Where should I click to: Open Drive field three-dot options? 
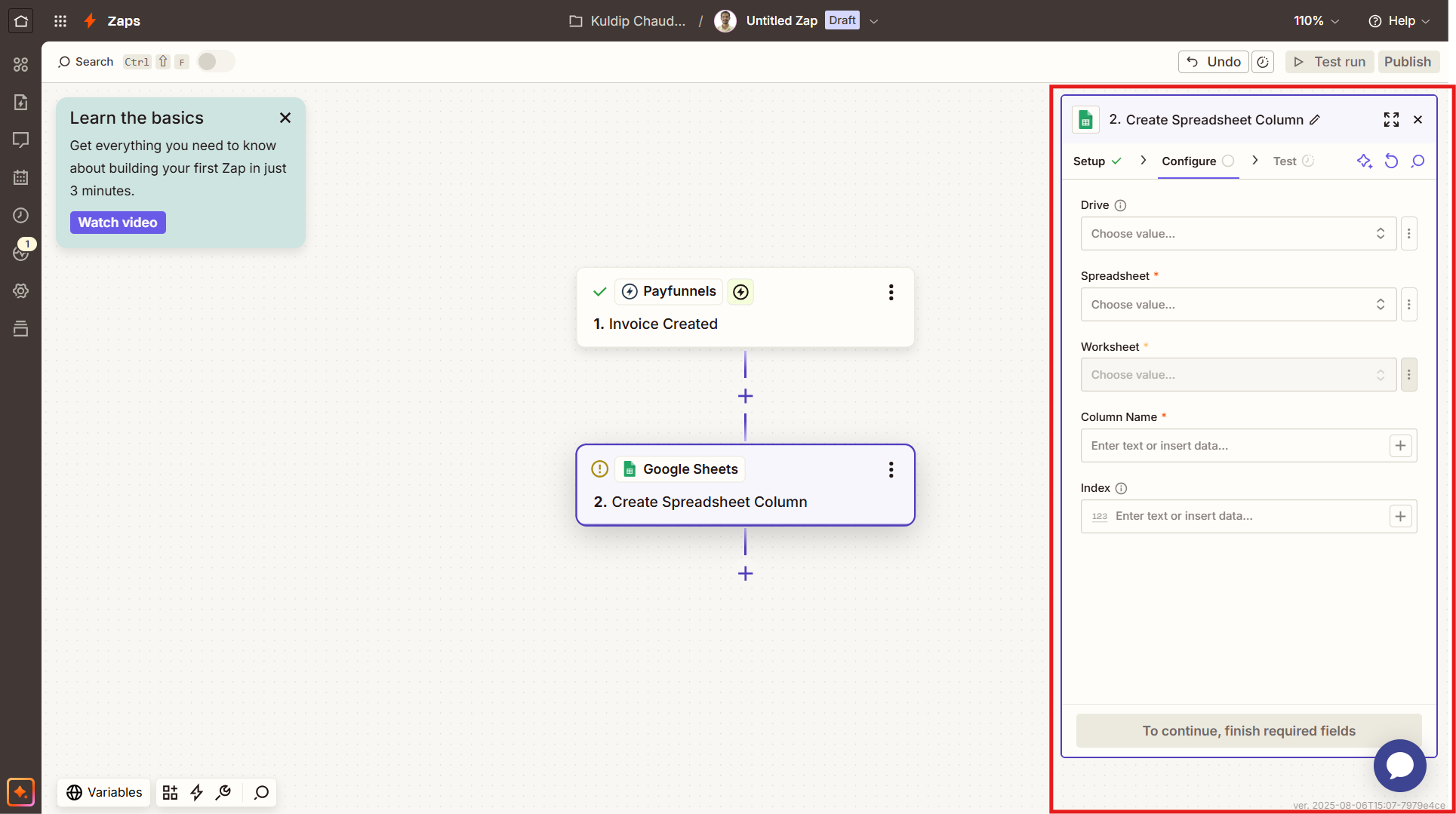1408,234
